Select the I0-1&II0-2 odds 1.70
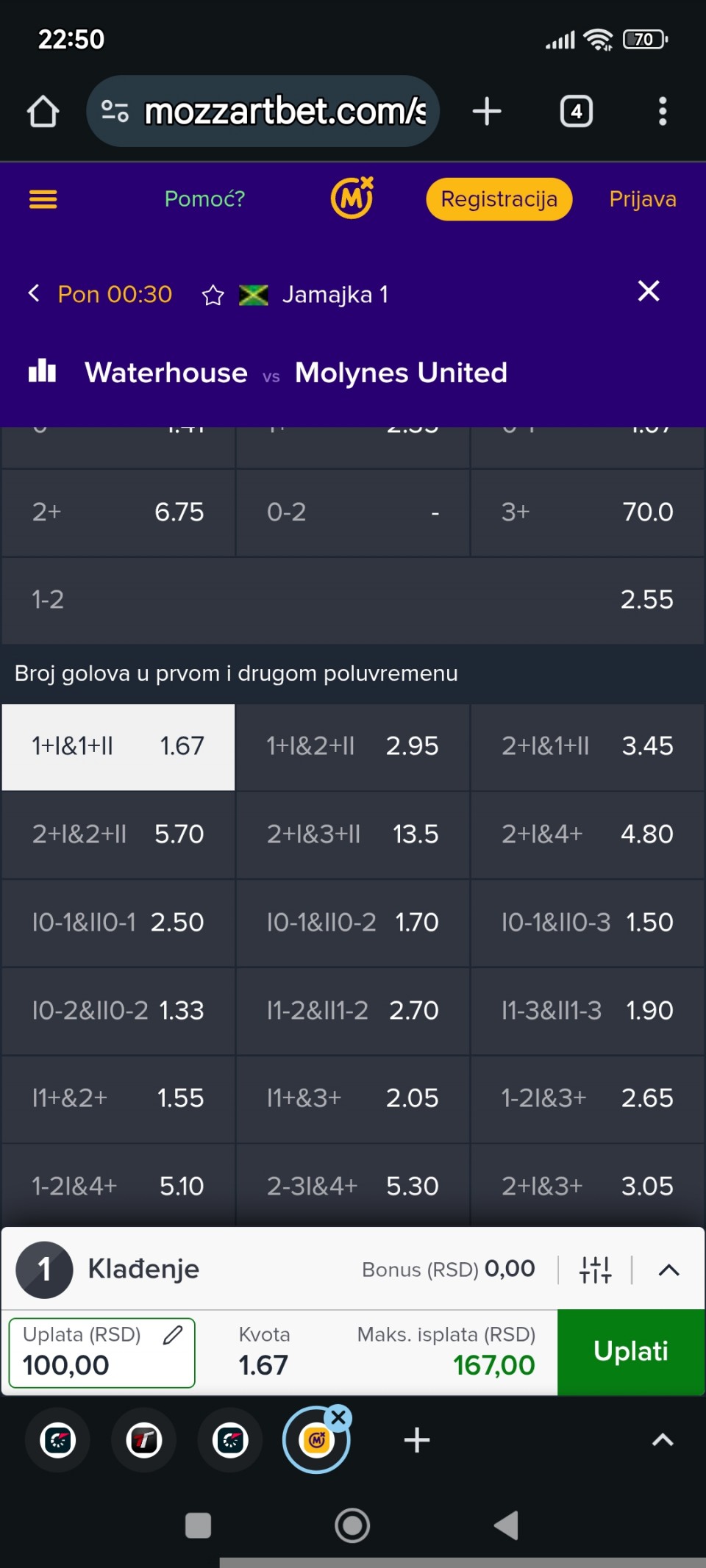This screenshot has height=1568, width=706. tap(352, 923)
